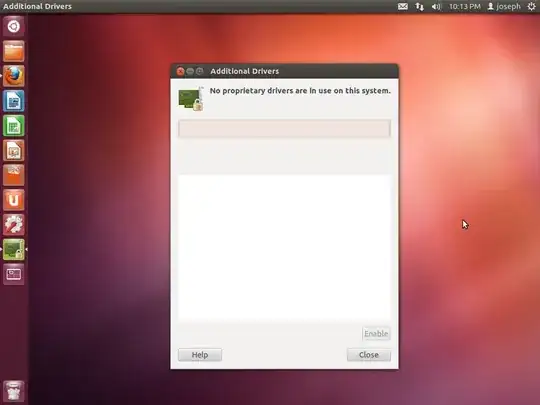Click the 'No proprietary drivers' message text

[x=300, y=91]
